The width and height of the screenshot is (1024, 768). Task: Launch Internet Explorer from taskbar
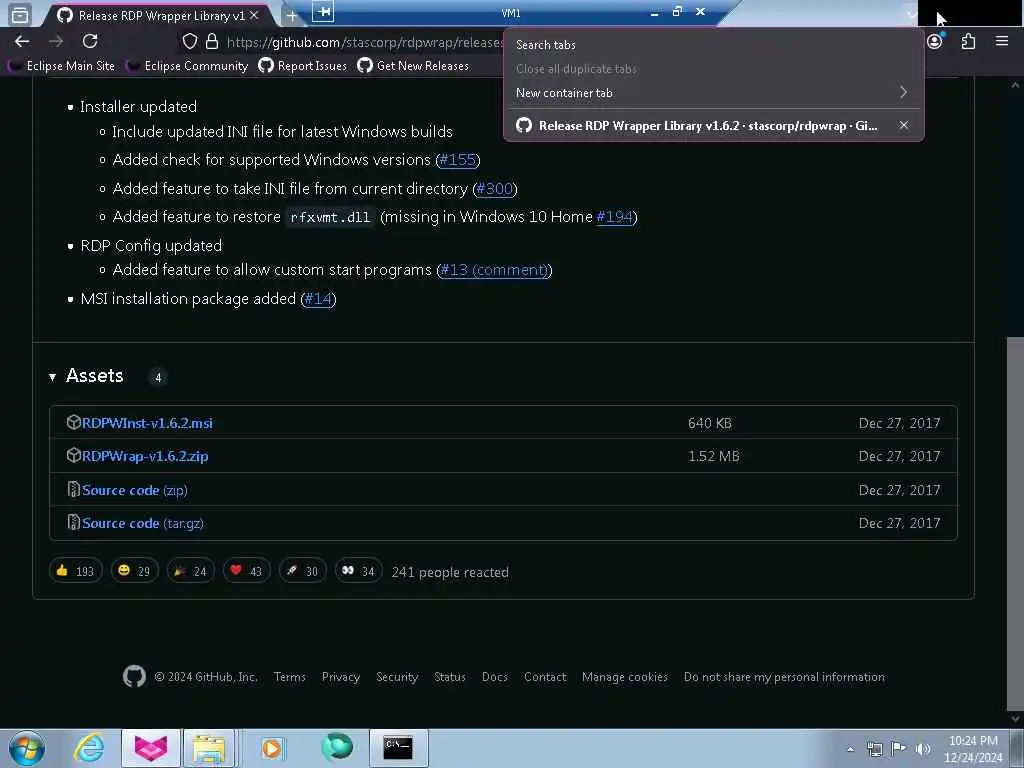[x=89, y=748]
